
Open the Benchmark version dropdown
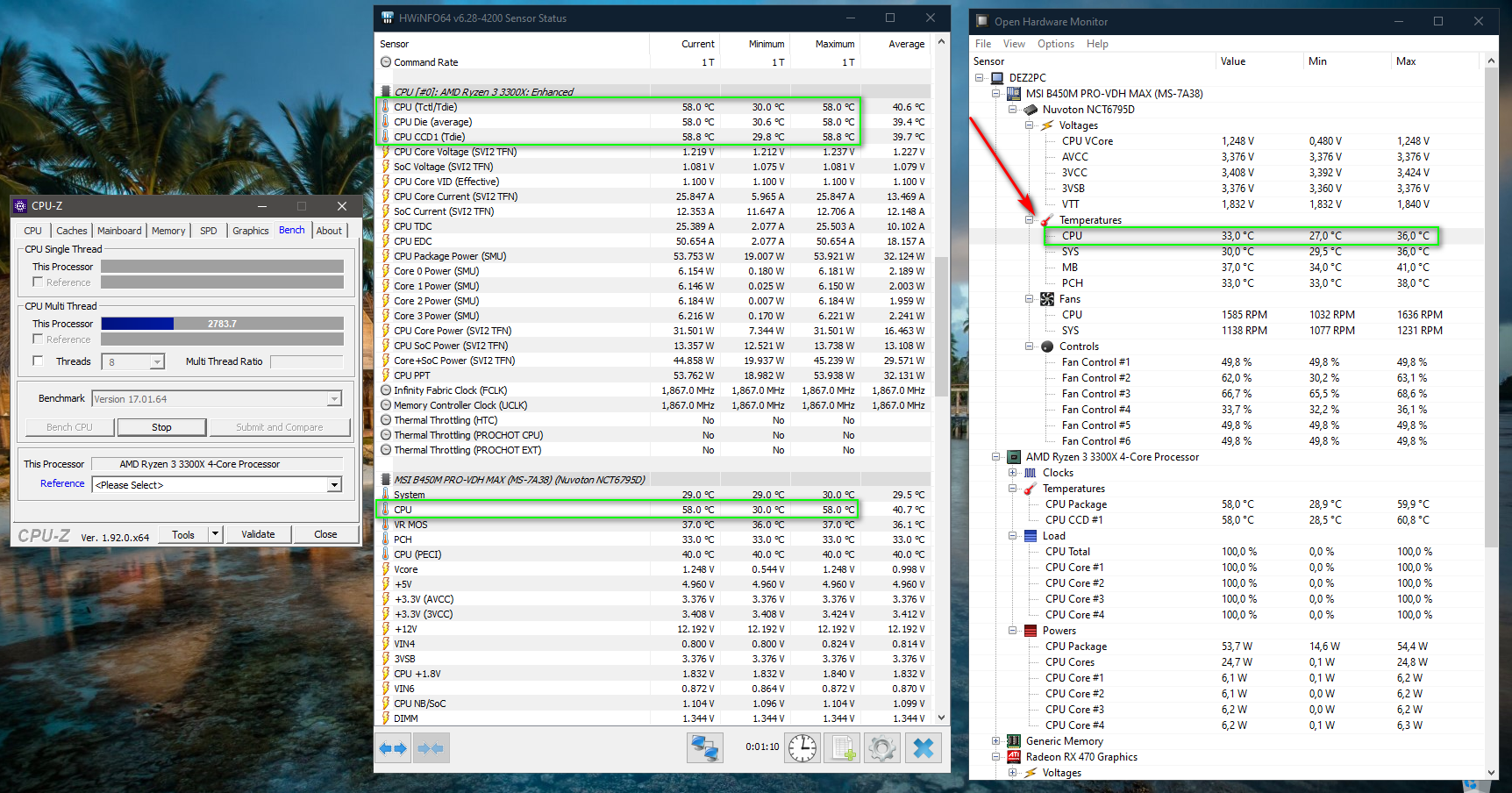pos(334,399)
